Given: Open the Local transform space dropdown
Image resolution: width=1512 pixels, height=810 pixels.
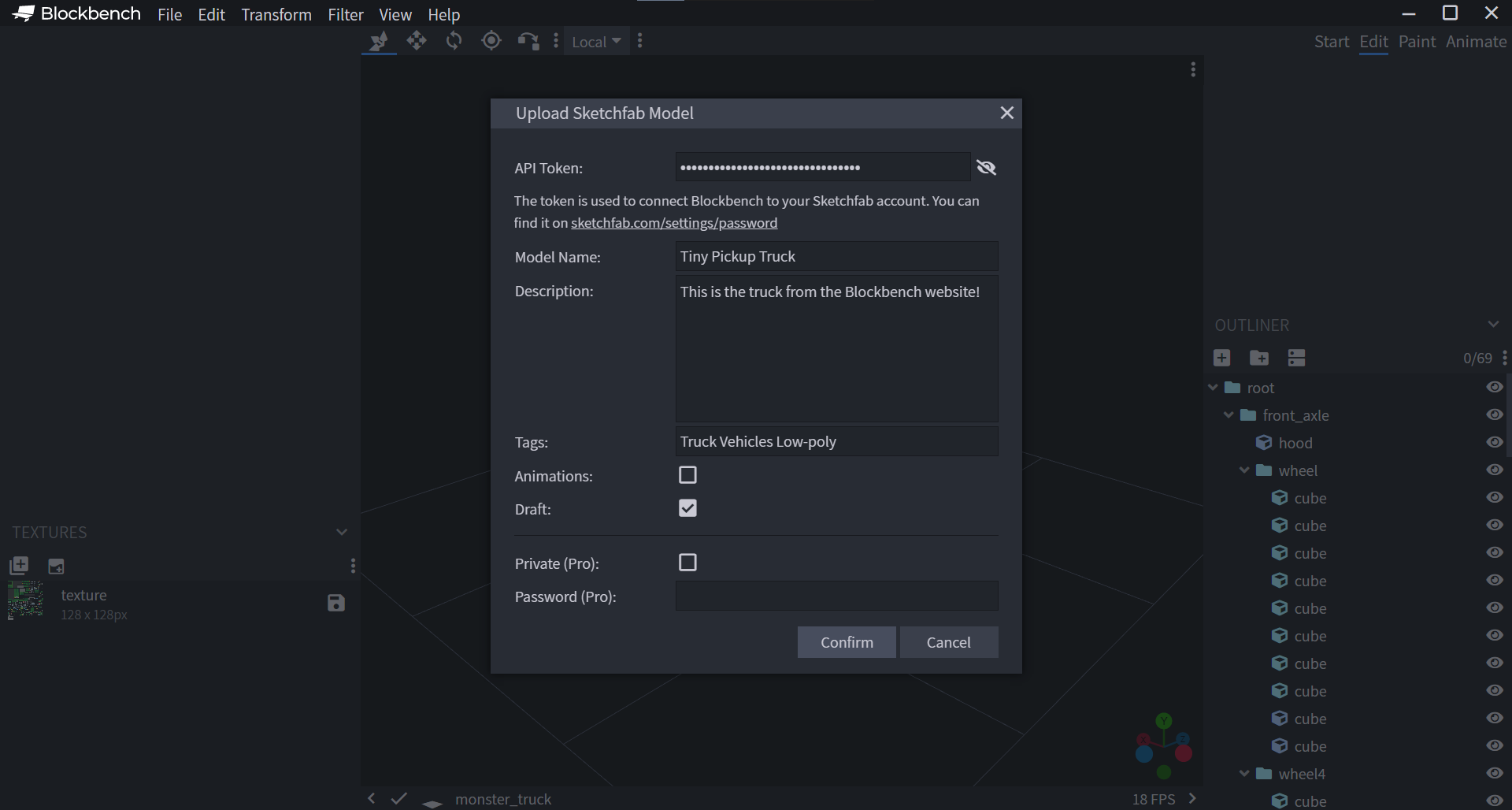Looking at the screenshot, I should coord(596,41).
